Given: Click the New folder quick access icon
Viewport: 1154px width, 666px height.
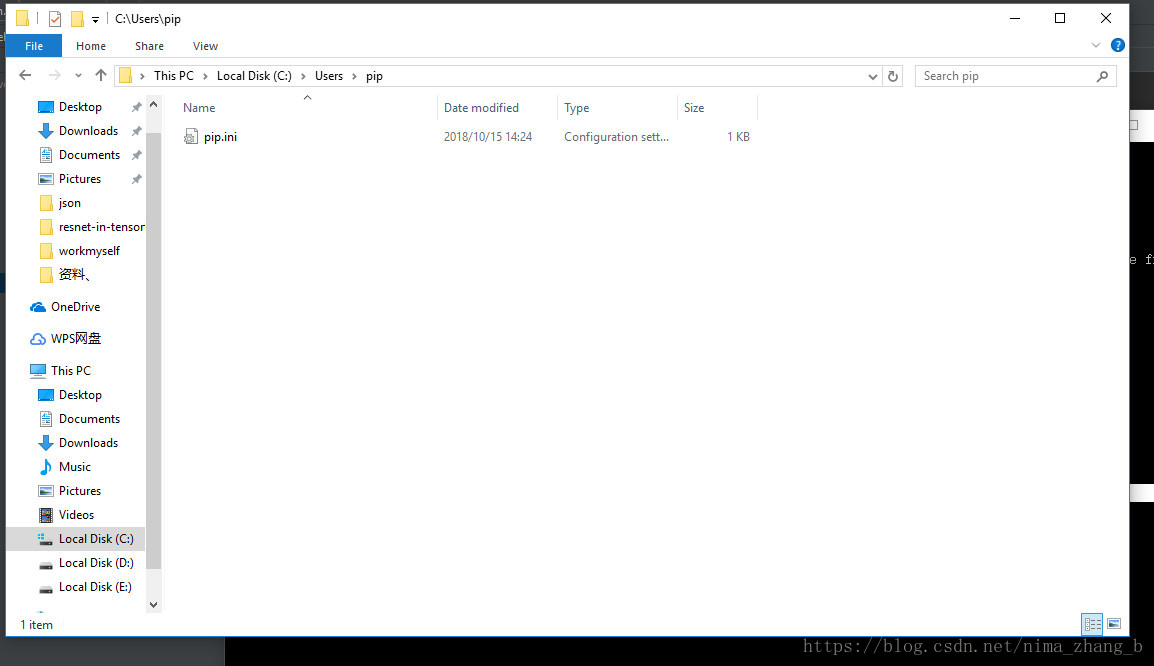Looking at the screenshot, I should coord(77,18).
